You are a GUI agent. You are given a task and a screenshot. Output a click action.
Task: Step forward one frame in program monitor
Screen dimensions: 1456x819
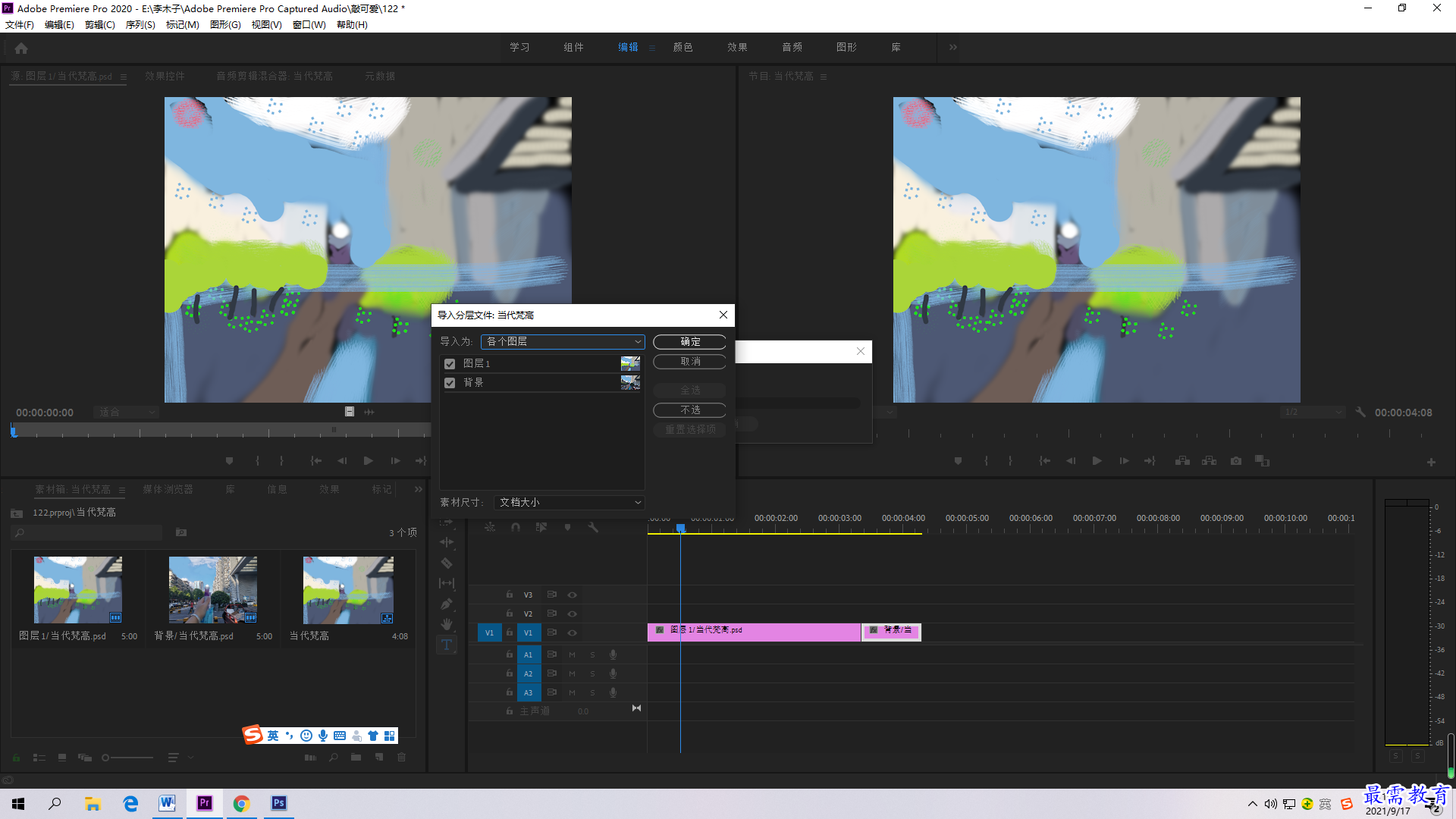click(x=1124, y=461)
